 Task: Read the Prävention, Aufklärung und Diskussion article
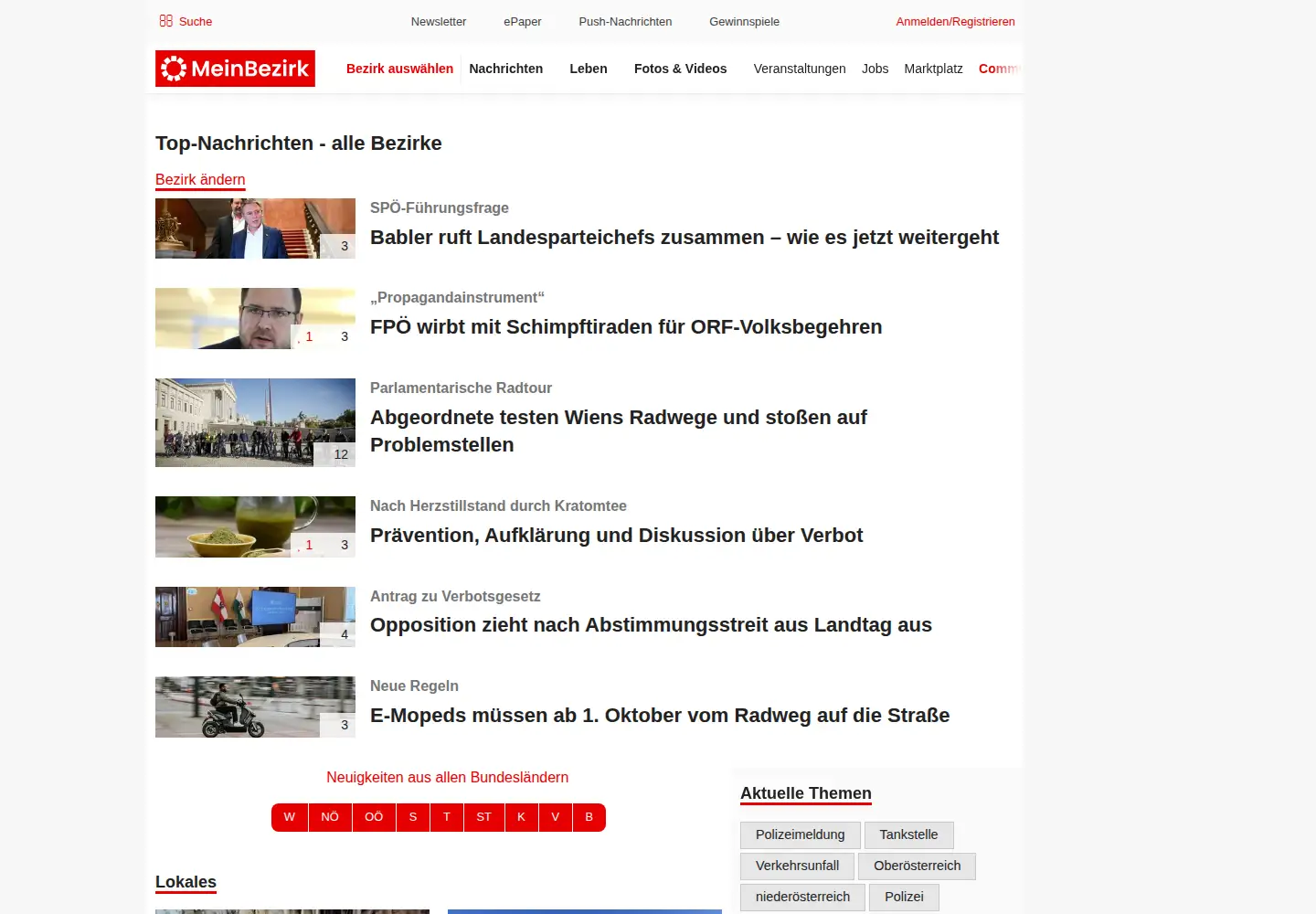[616, 536]
